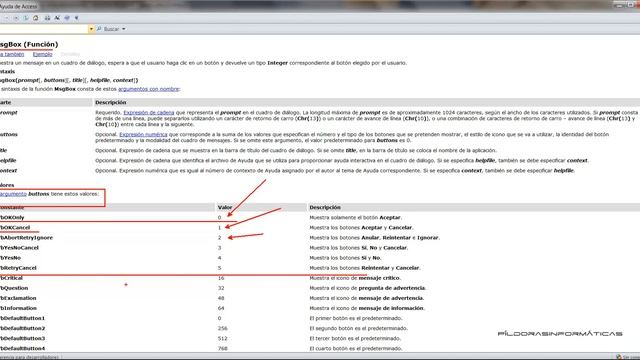Screen dimensions: 640x360
Task: Click 'Muestra el icono de mensaje crítico'
Action: [x=355, y=278]
